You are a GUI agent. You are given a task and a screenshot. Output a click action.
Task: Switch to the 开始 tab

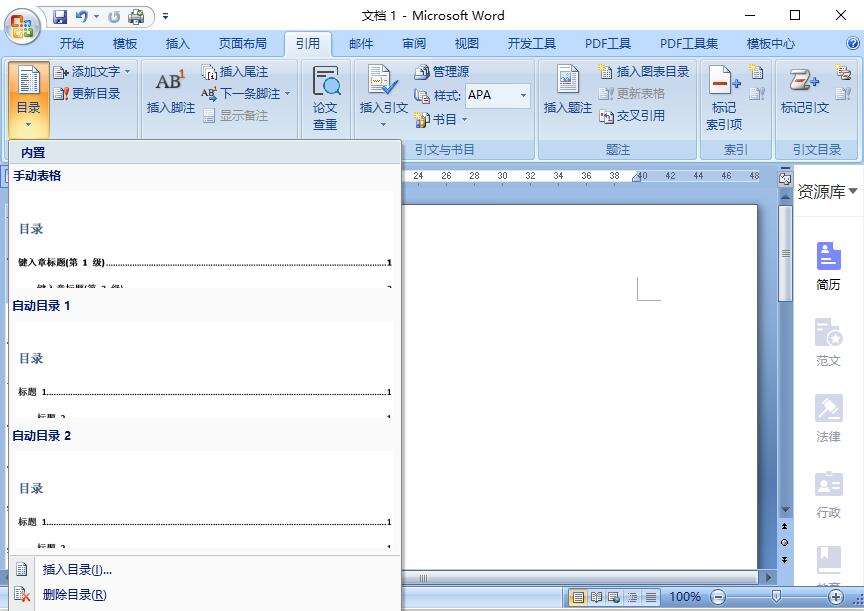pyautogui.click(x=72, y=44)
